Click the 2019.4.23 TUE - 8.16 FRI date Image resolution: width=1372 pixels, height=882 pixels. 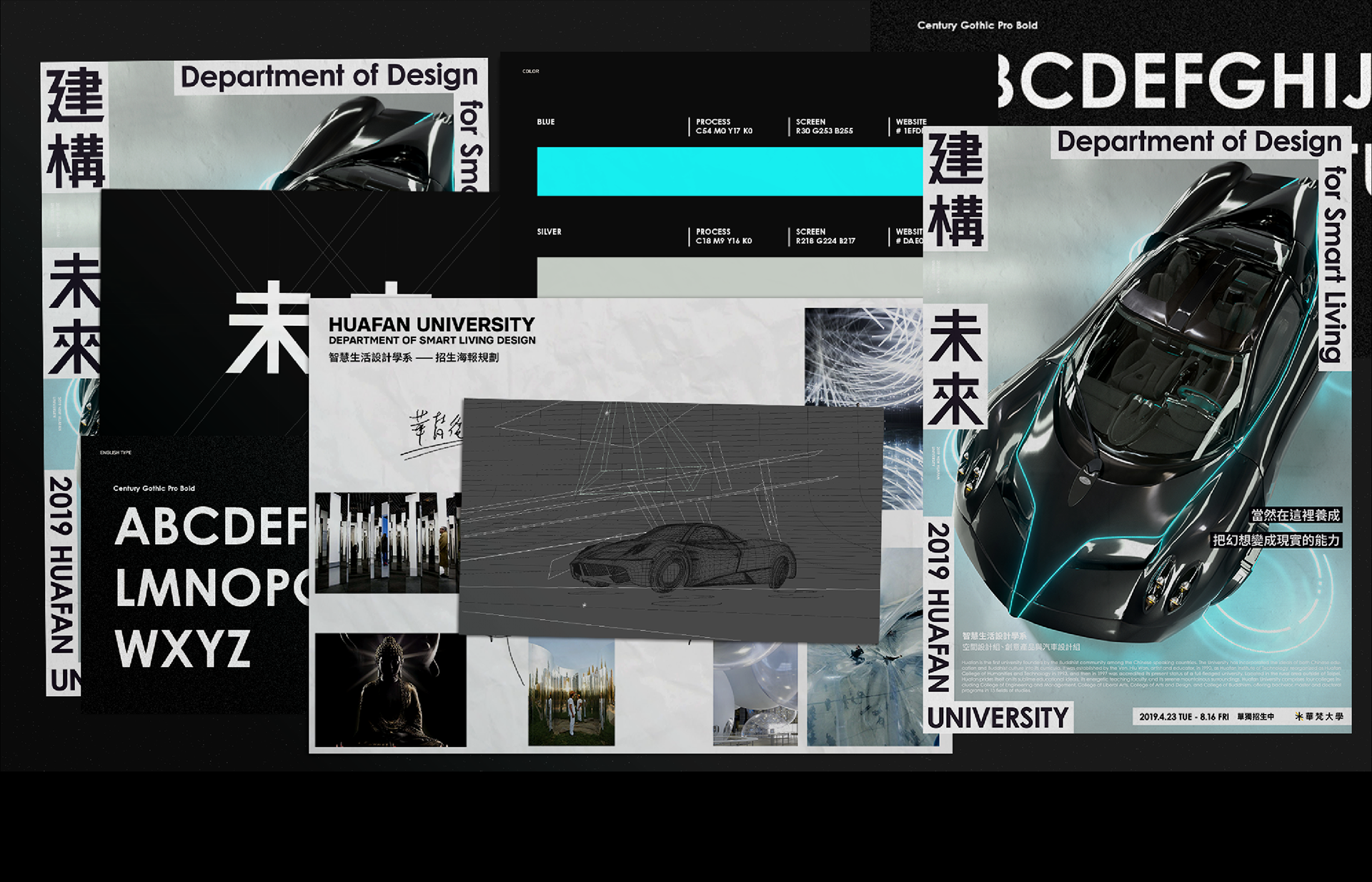(1183, 716)
